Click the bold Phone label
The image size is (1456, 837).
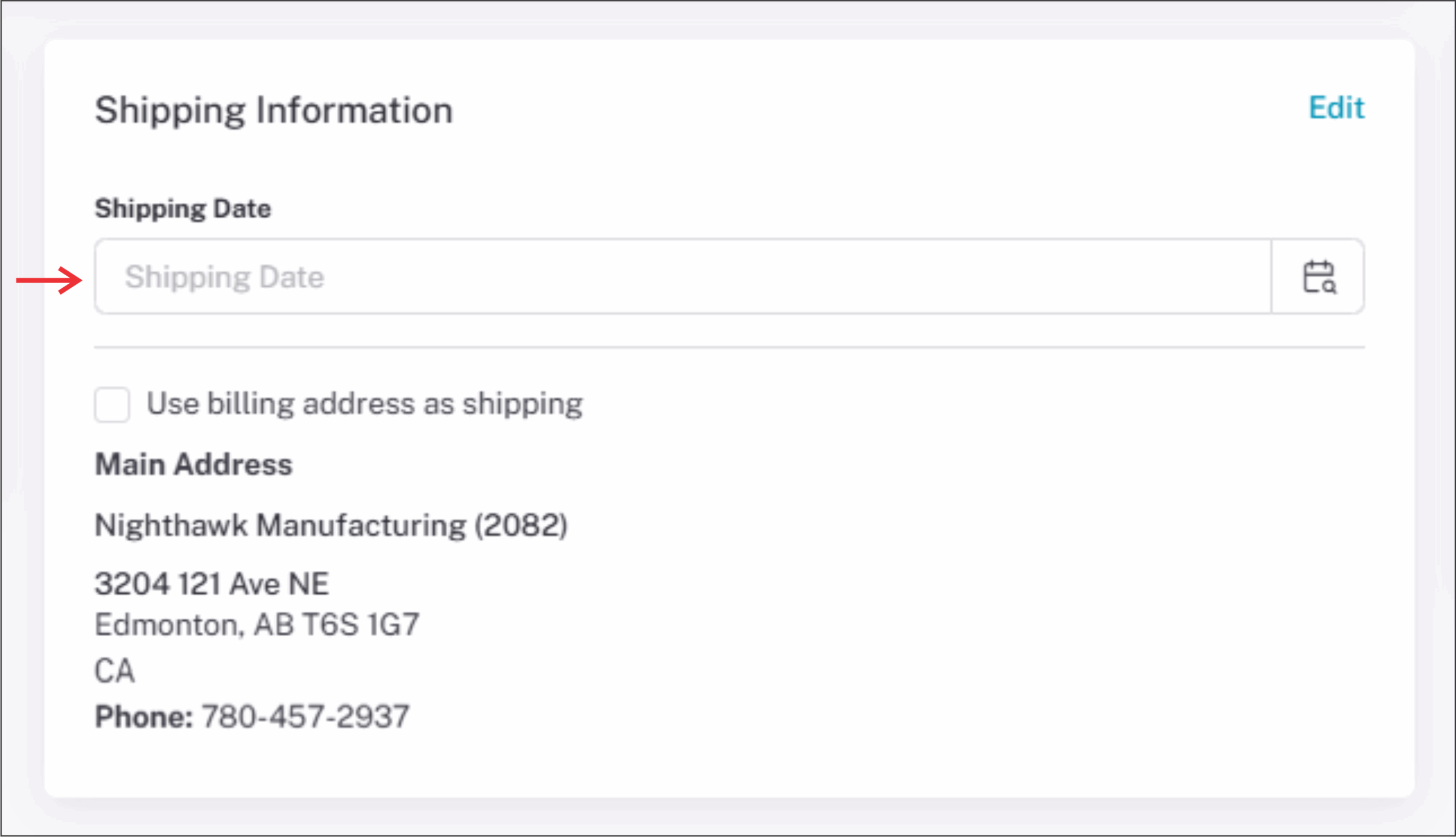point(143,716)
